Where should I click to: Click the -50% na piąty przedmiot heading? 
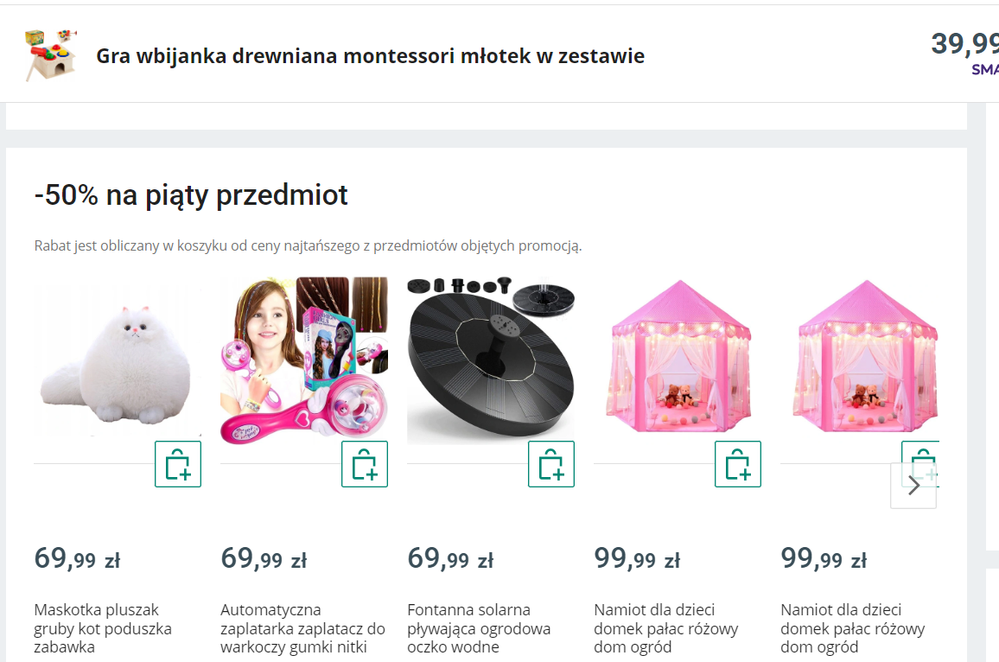pos(191,195)
